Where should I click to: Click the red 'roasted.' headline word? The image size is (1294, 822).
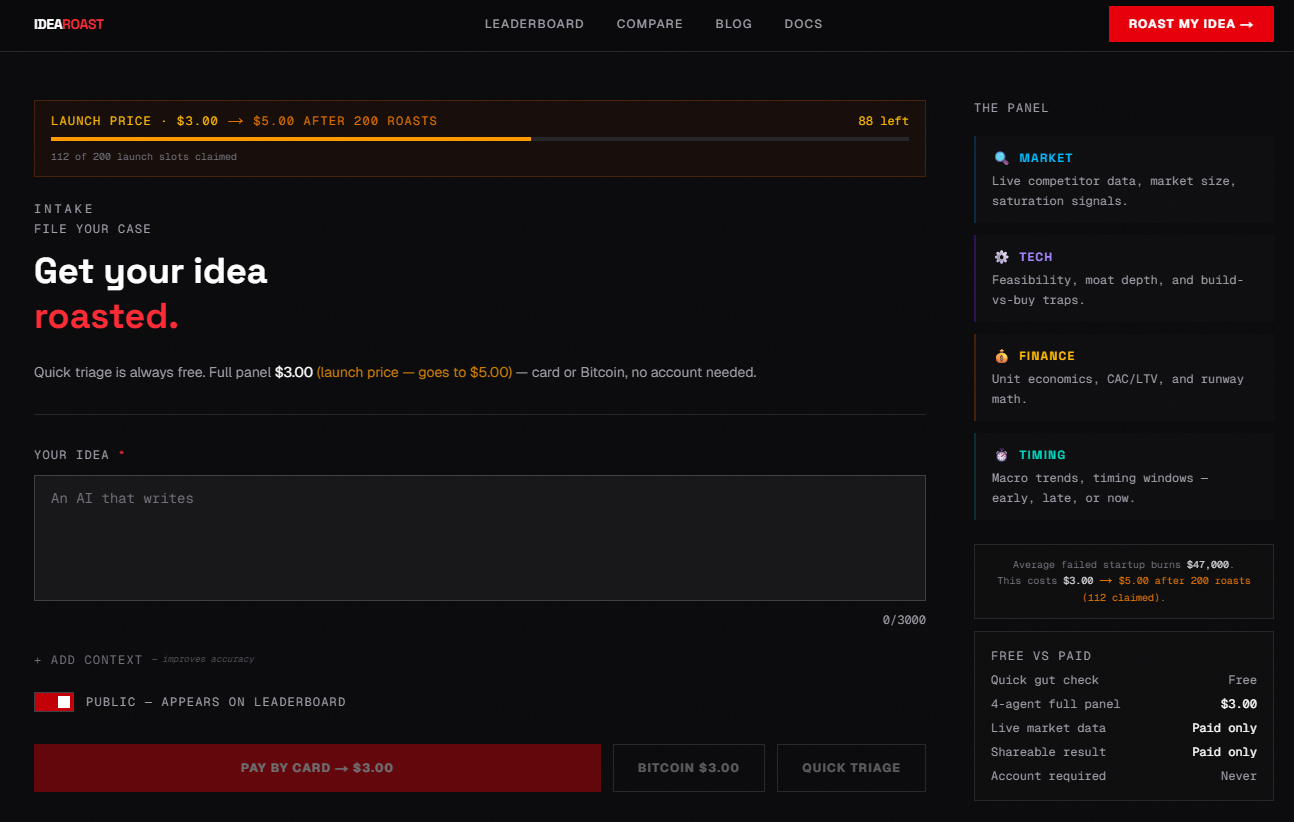106,316
